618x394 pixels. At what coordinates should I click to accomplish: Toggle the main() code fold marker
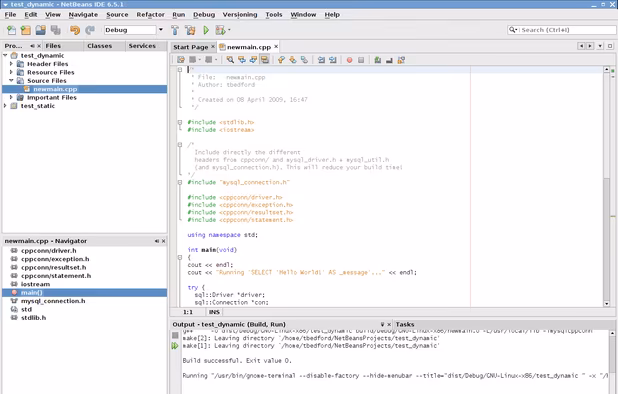tap(180, 257)
